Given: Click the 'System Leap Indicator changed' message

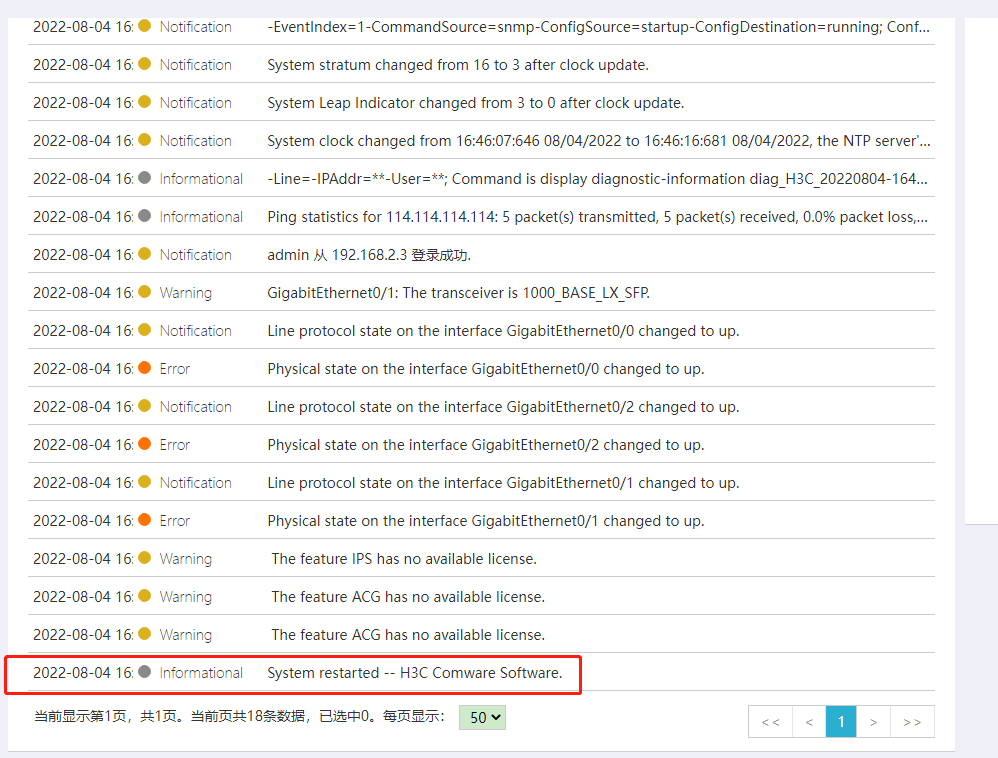Looking at the screenshot, I should (475, 103).
